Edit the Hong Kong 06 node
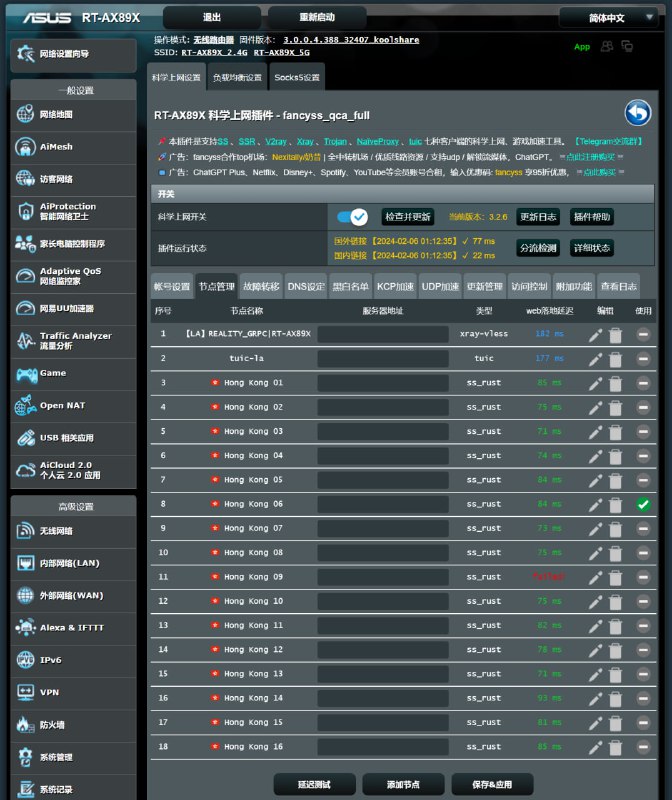 click(595, 505)
